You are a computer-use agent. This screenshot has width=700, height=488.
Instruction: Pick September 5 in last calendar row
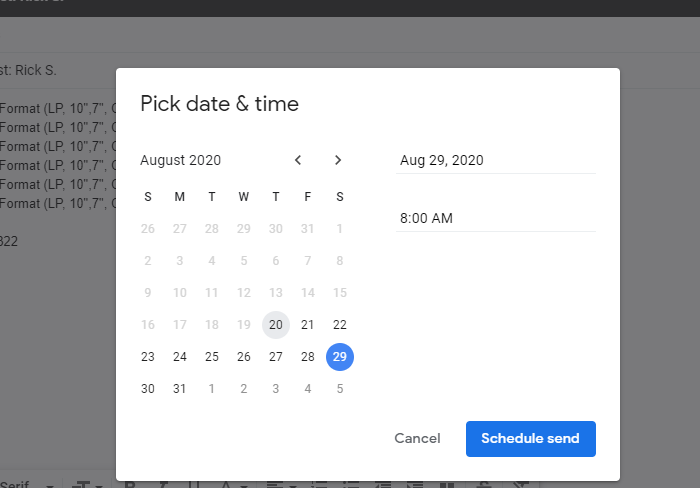click(340, 389)
